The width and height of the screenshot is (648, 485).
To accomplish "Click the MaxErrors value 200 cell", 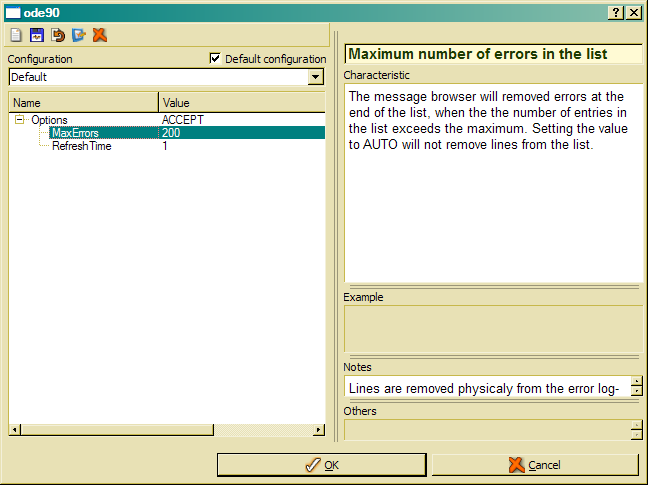I will 240,133.
